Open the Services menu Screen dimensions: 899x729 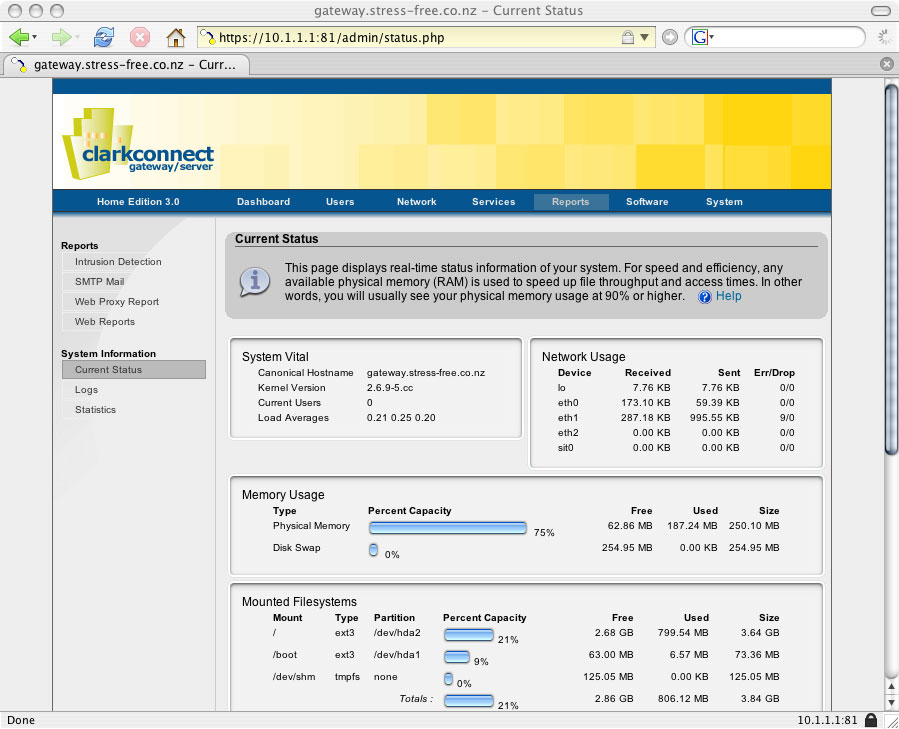pyautogui.click(x=494, y=202)
